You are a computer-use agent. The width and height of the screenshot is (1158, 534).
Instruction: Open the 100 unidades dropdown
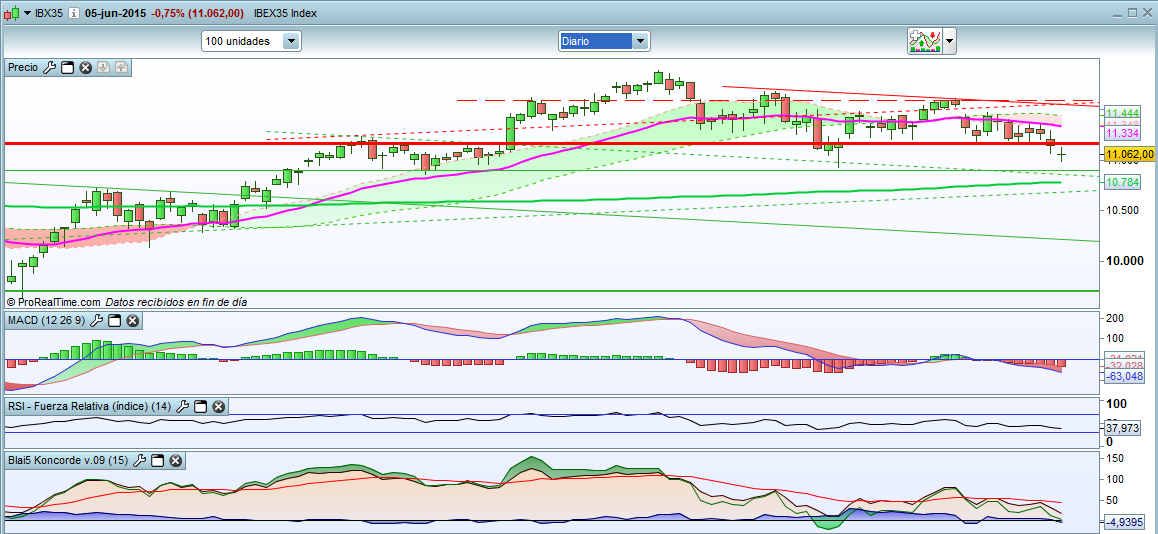pyautogui.click(x=251, y=41)
